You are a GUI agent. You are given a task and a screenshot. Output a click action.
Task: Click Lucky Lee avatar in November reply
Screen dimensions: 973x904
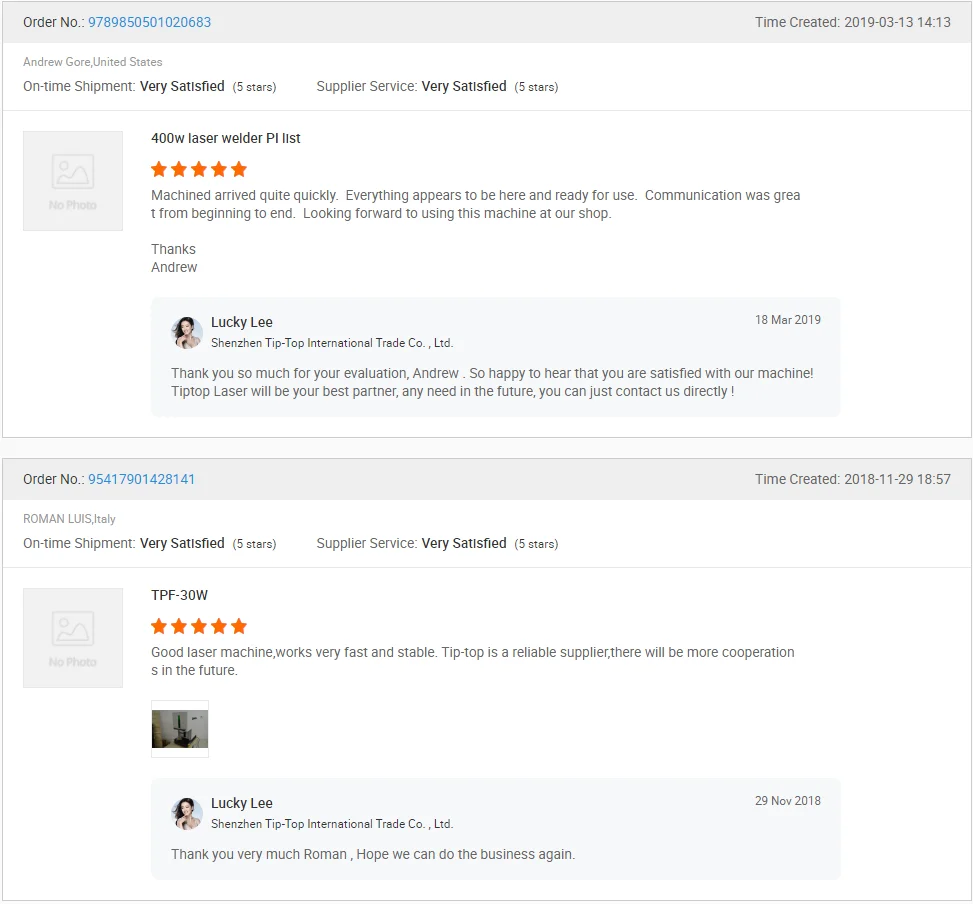pyautogui.click(x=187, y=814)
